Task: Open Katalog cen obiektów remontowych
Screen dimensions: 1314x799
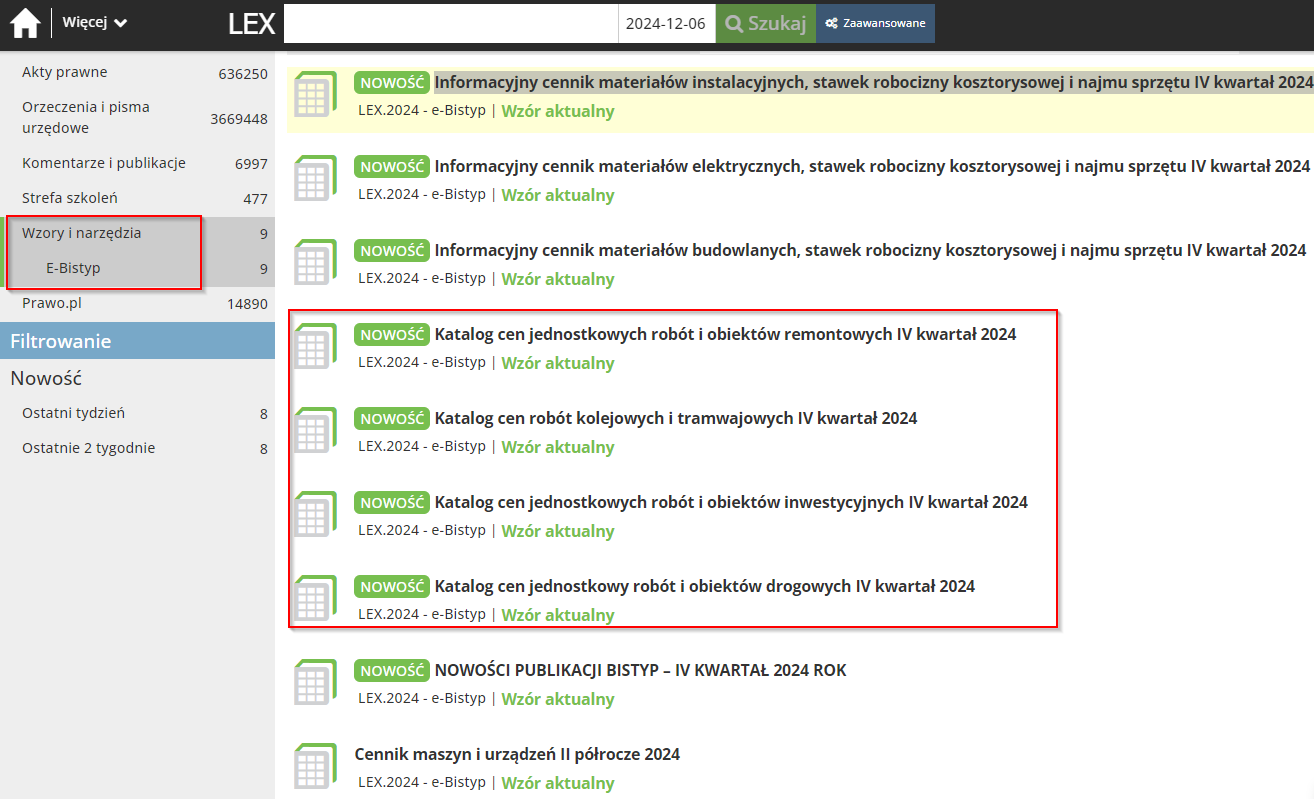Action: 725,334
